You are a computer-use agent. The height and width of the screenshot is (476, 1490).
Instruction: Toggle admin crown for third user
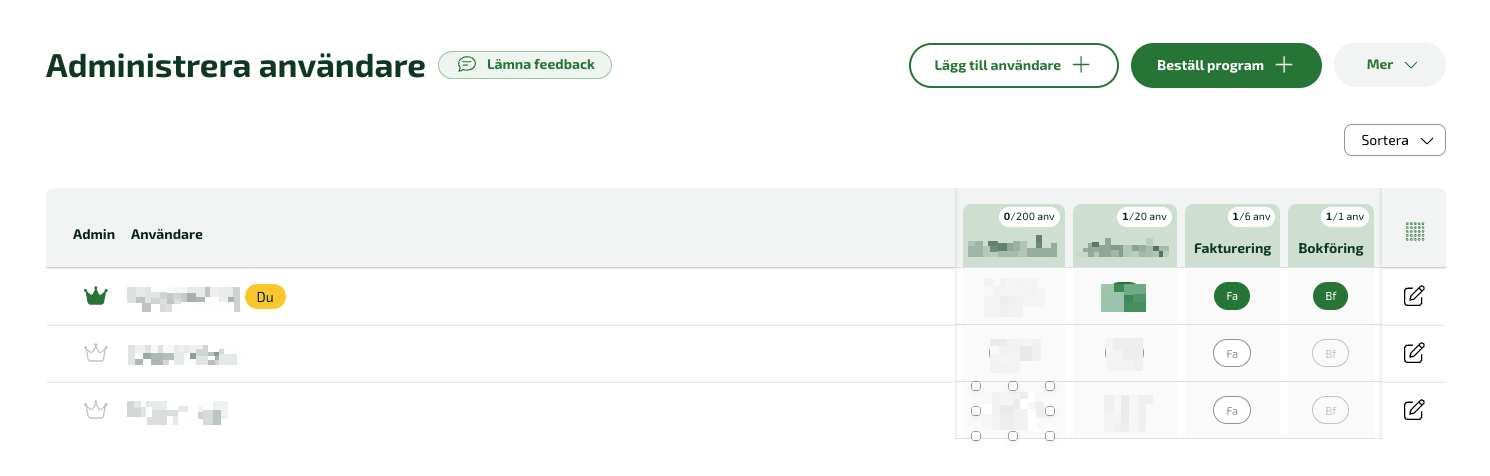[95, 410]
